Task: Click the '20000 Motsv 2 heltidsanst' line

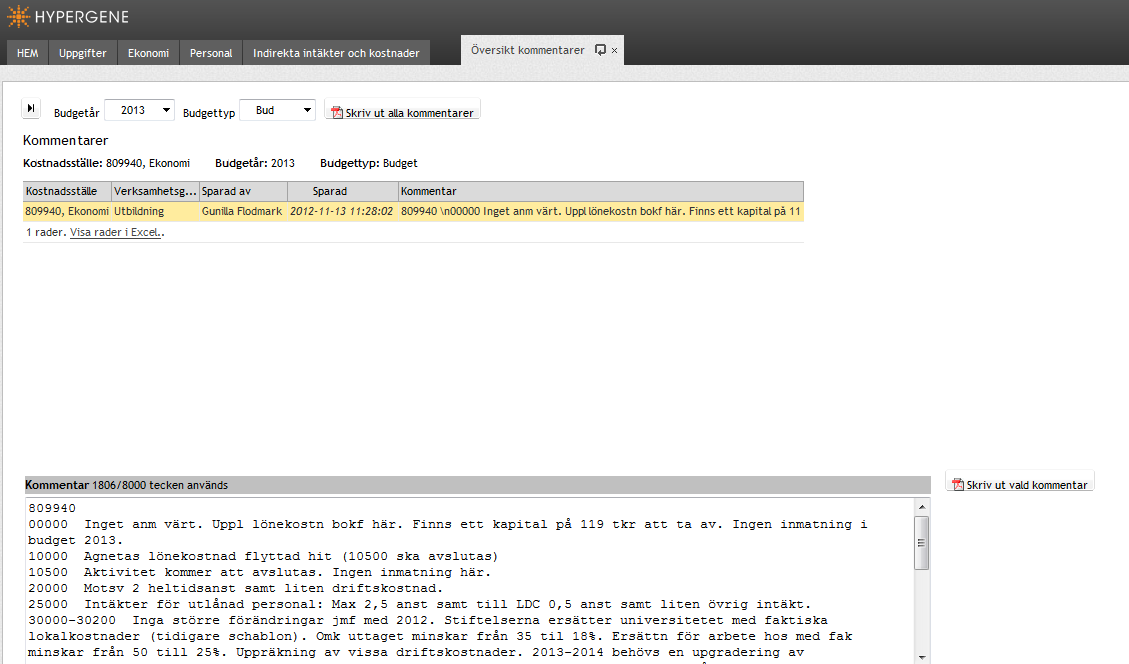Action: point(235,588)
